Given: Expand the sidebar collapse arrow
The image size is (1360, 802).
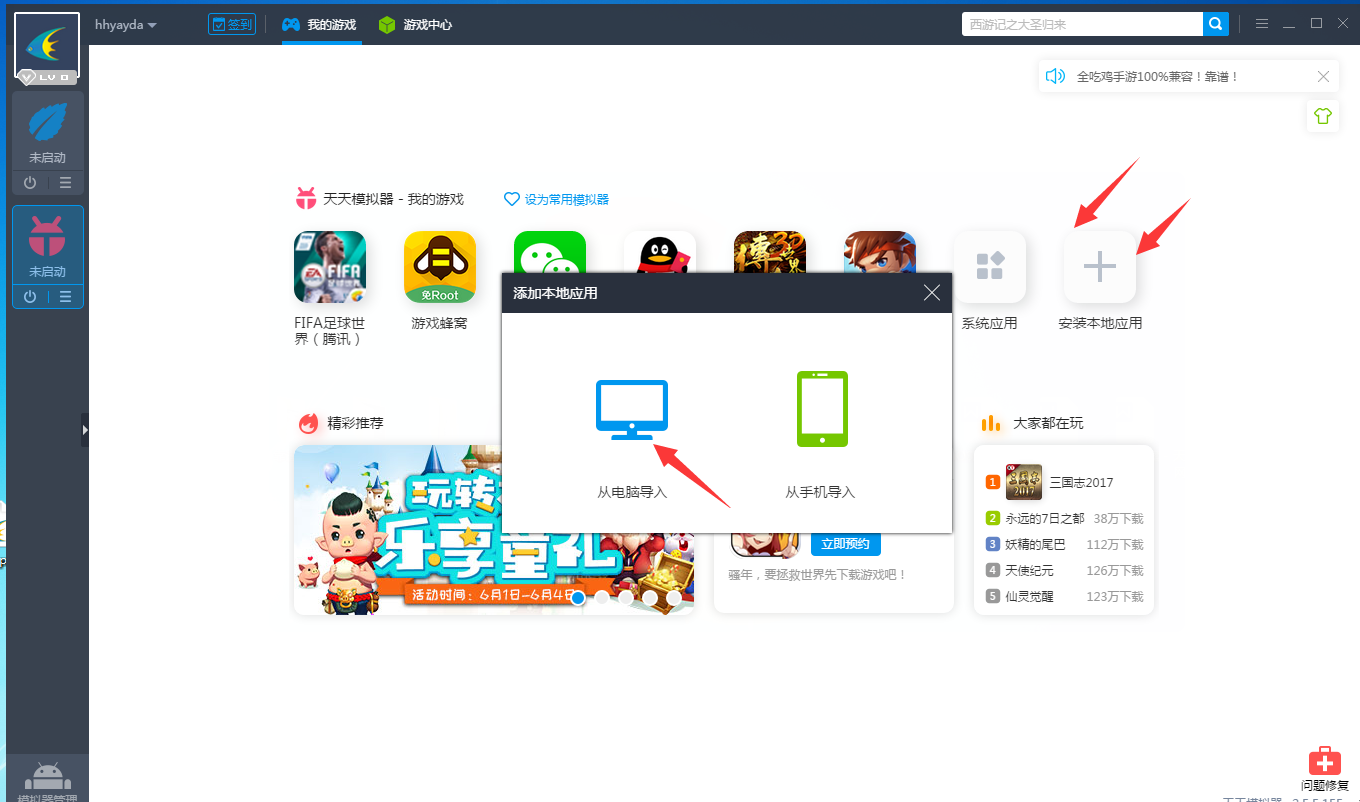Looking at the screenshot, I should tap(85, 429).
